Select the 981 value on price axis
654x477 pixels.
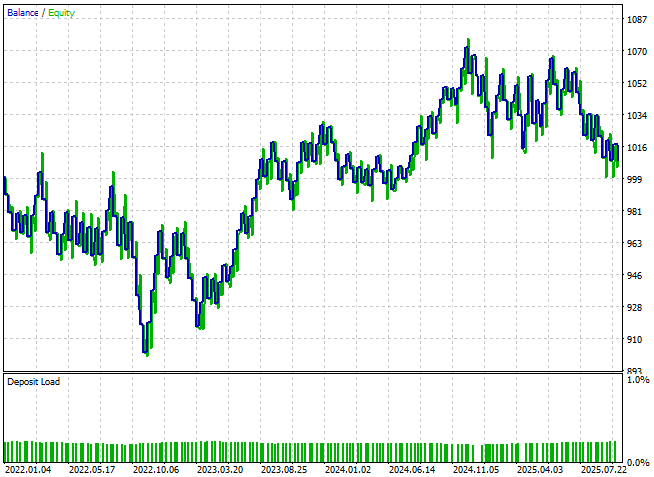[634, 211]
